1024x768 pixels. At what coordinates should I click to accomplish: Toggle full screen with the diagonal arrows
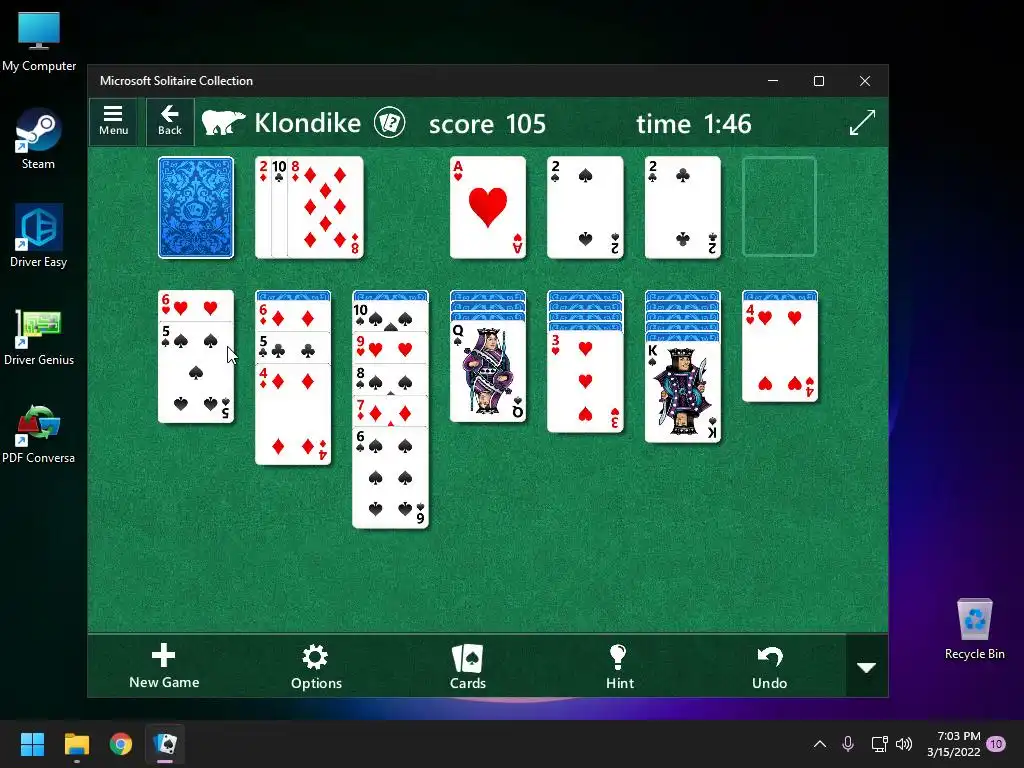862,122
